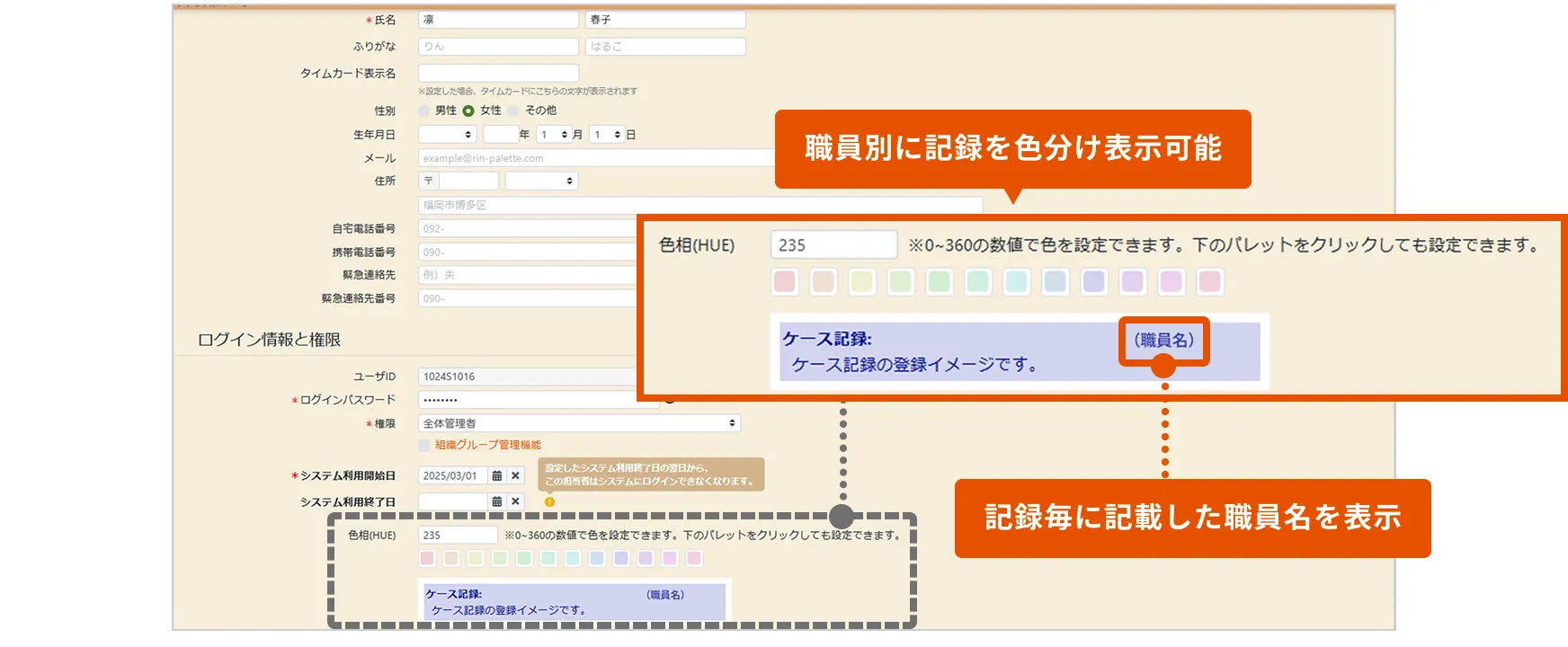This screenshot has height=647, width=1568.
Task: Click the 緊急連絡先 field with placeholder 例）夫
Action: tap(528, 275)
